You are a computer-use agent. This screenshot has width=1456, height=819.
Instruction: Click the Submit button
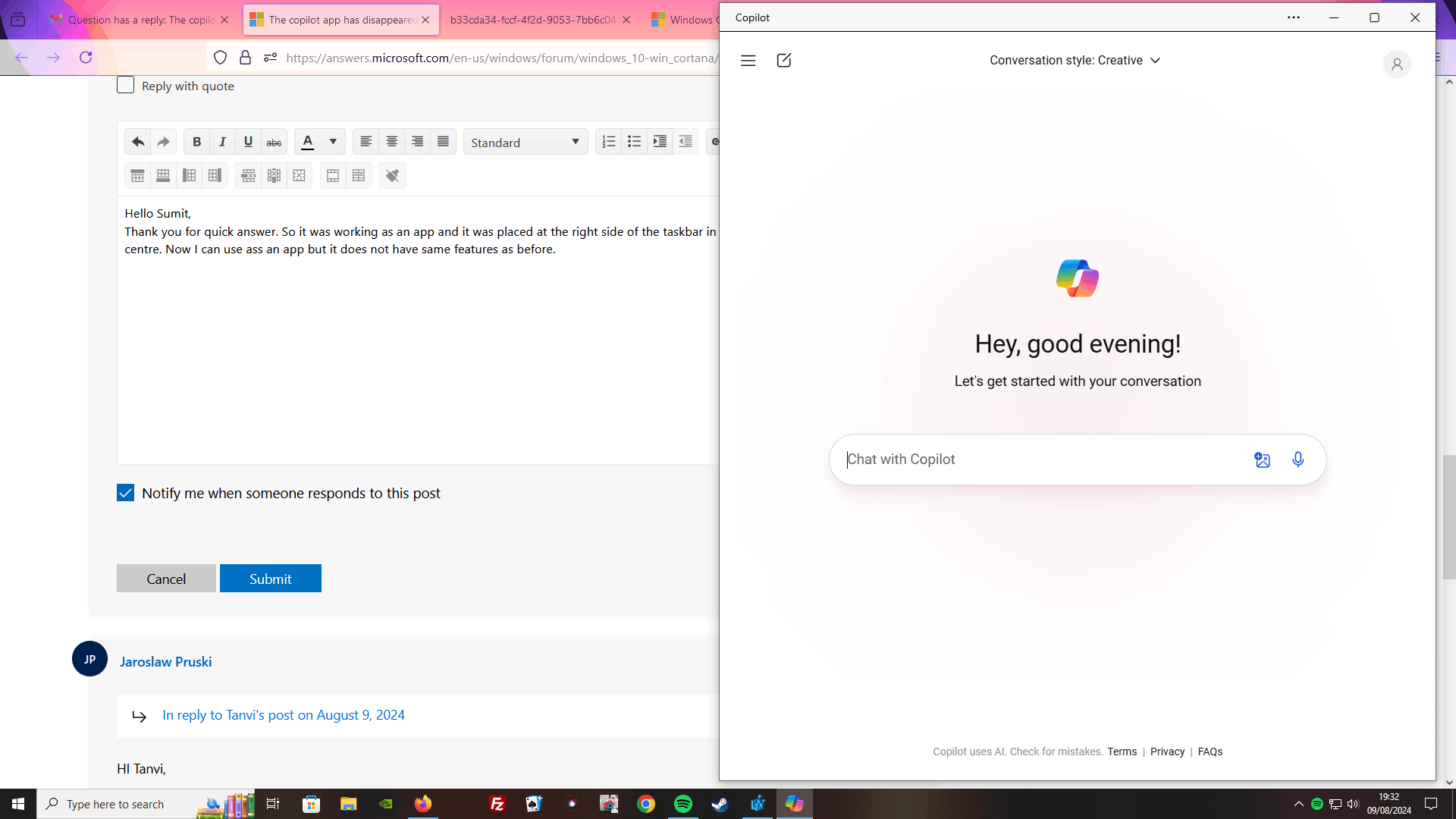coord(270,579)
